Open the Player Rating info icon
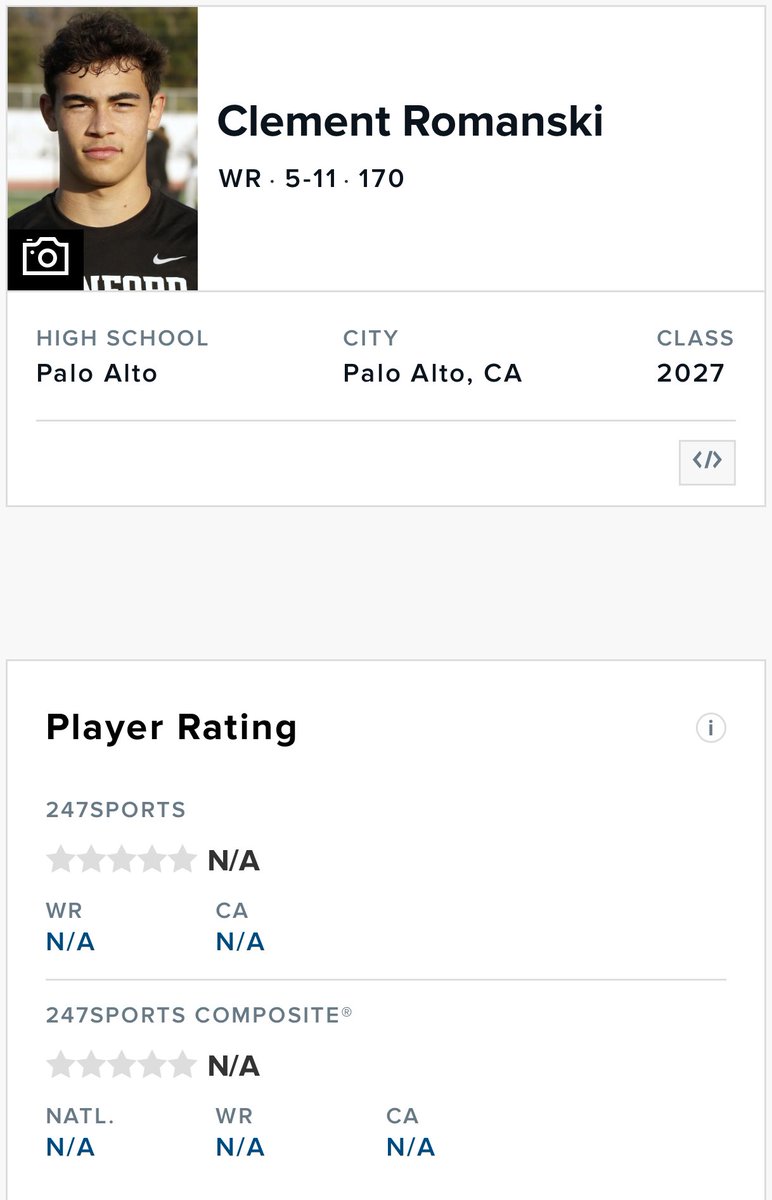Screen dimensions: 772x1200 pyautogui.click(x=711, y=728)
